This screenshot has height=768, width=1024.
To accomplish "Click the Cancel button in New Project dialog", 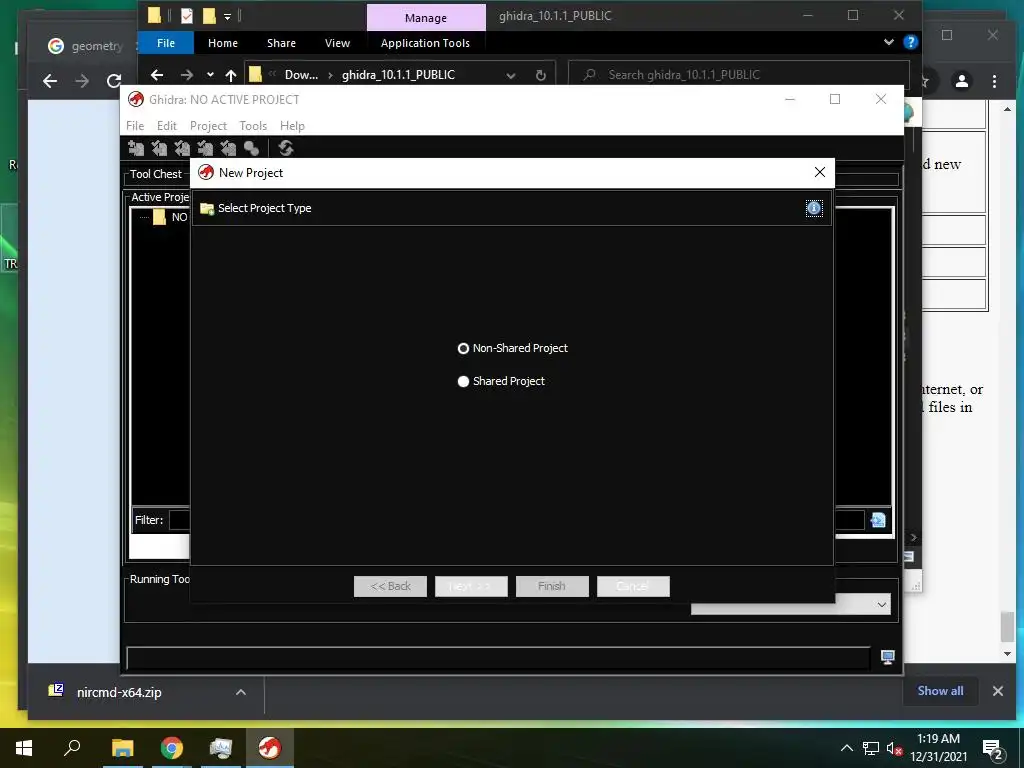I will 633,586.
